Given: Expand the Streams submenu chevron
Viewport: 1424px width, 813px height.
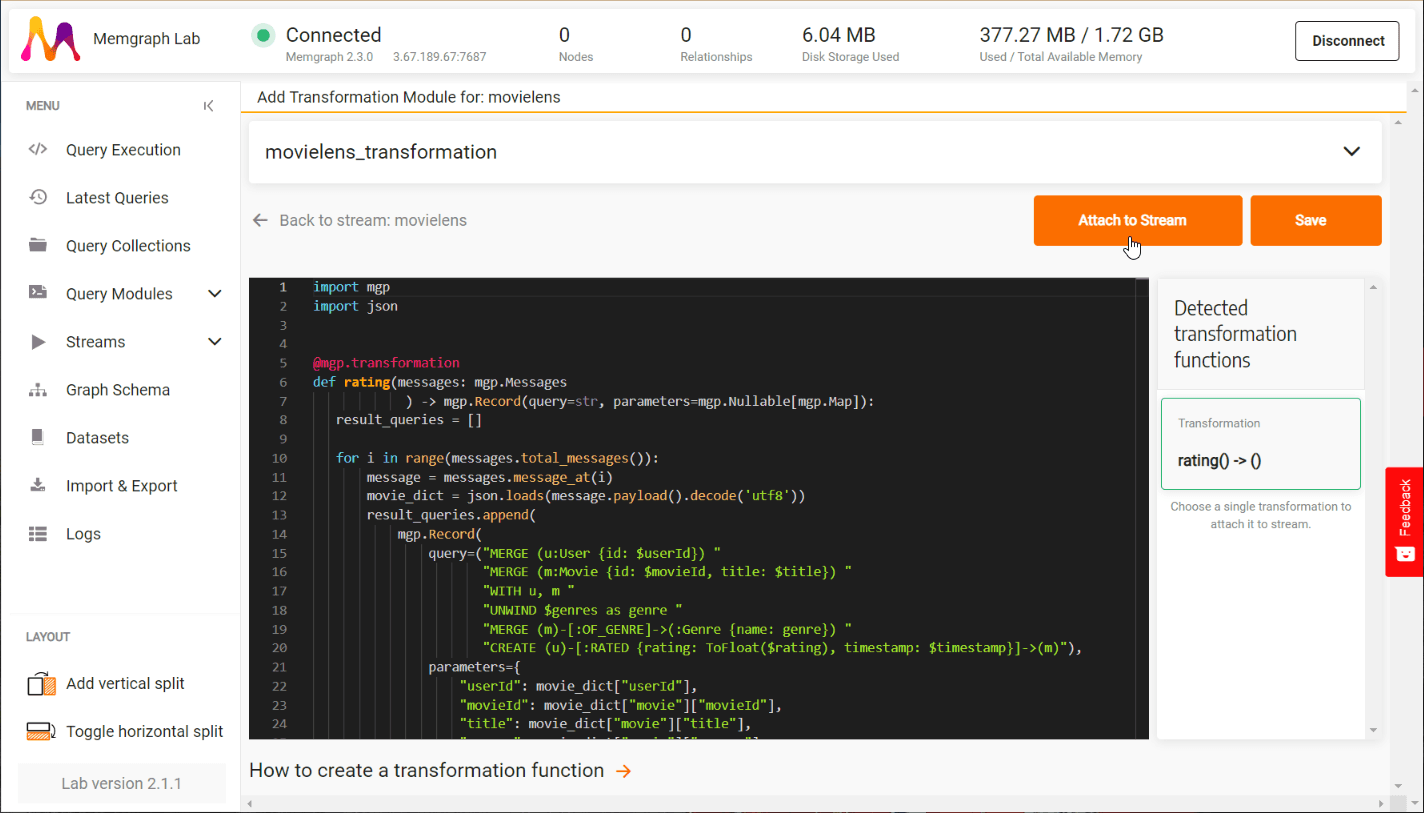Looking at the screenshot, I should (214, 342).
